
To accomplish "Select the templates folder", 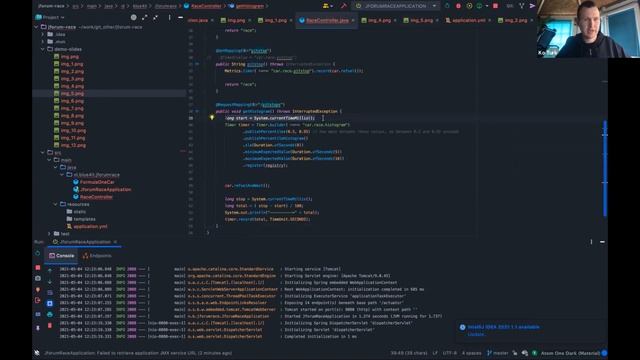I will coord(81,219).
